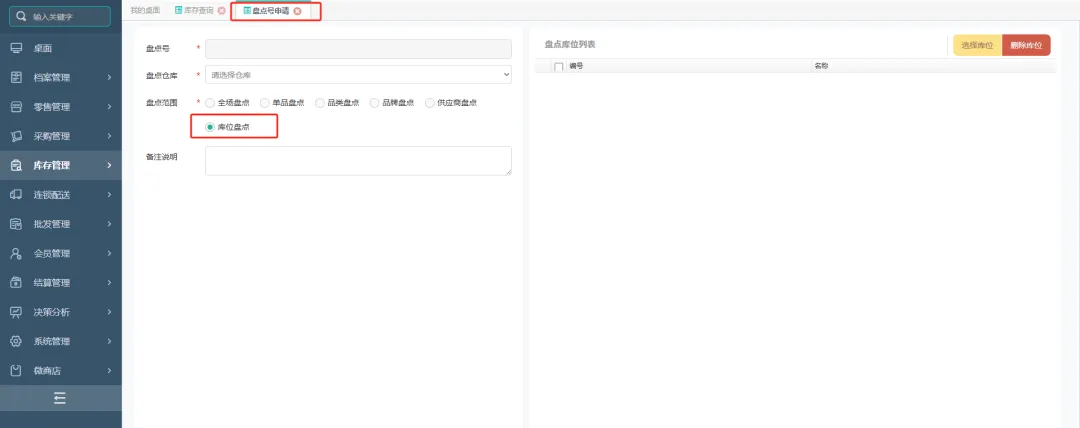Choose the 库位盘点 radio option

click(210, 127)
